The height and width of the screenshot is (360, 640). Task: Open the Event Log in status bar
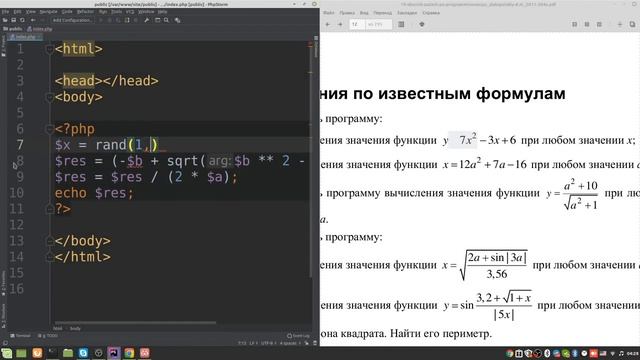click(298, 336)
